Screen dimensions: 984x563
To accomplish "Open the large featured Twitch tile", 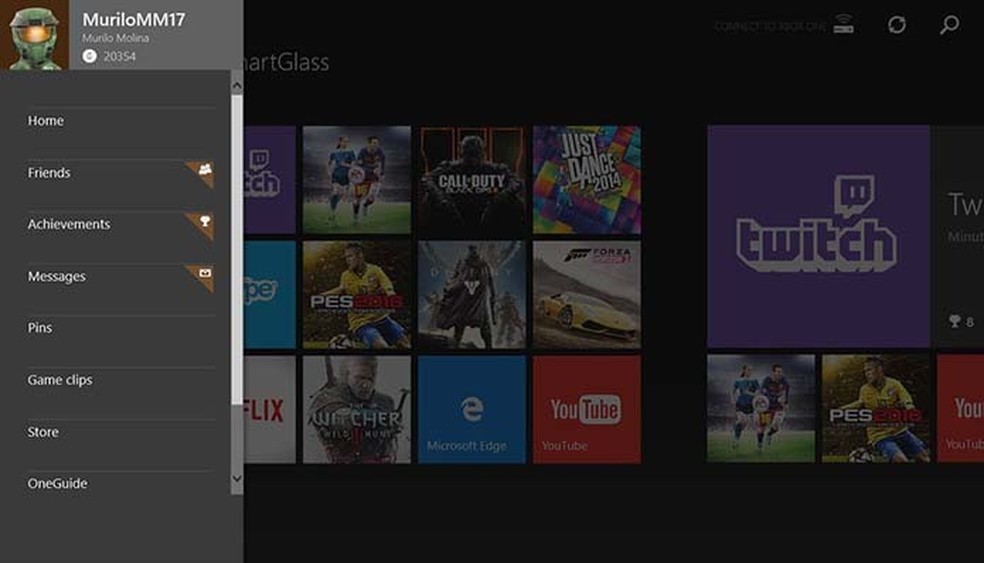I will click(x=818, y=236).
